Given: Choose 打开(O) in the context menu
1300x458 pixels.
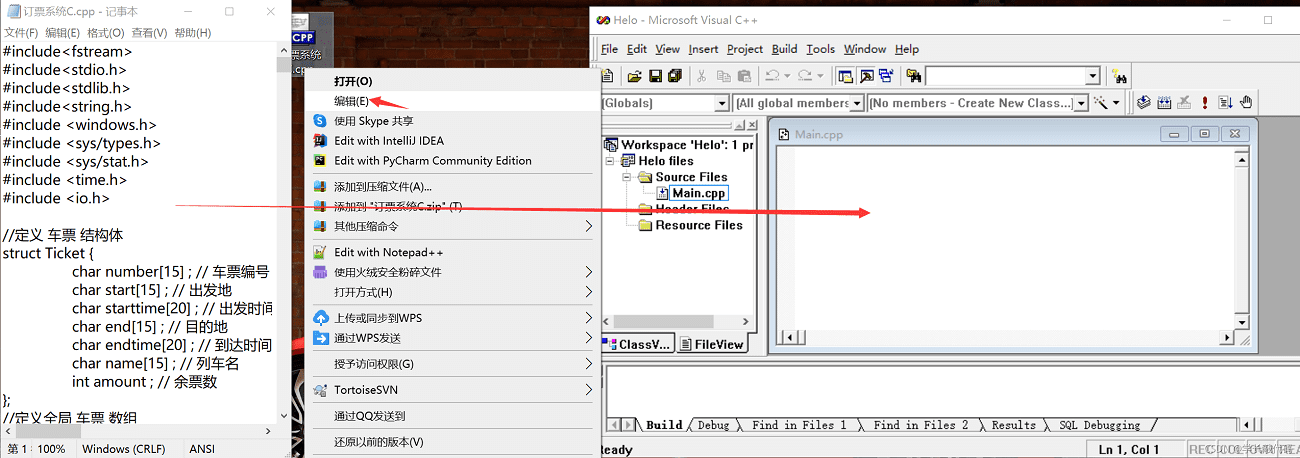Looking at the screenshot, I should coord(452,81).
